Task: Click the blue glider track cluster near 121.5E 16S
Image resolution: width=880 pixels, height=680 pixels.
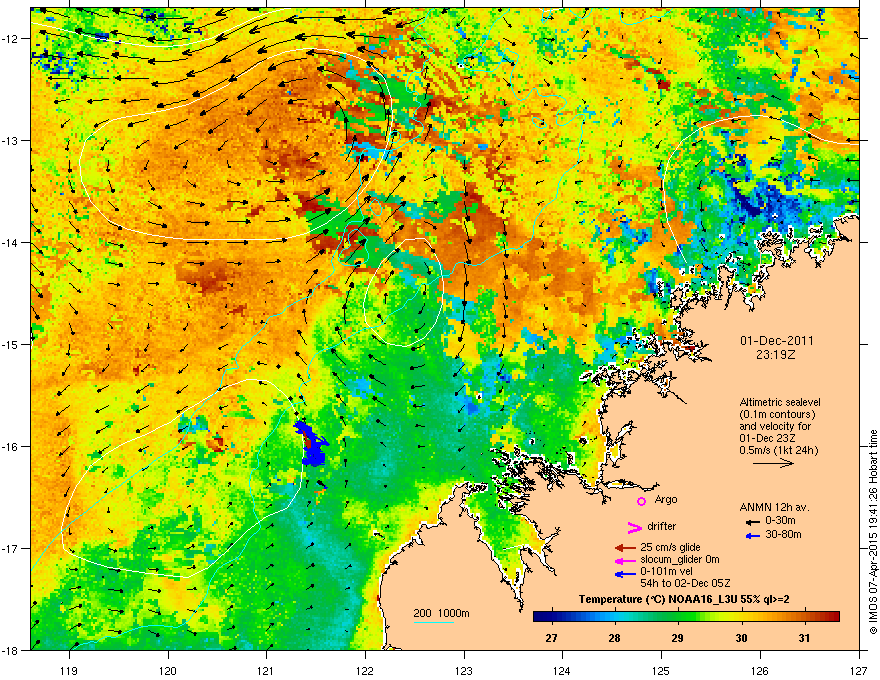Action: click(311, 445)
